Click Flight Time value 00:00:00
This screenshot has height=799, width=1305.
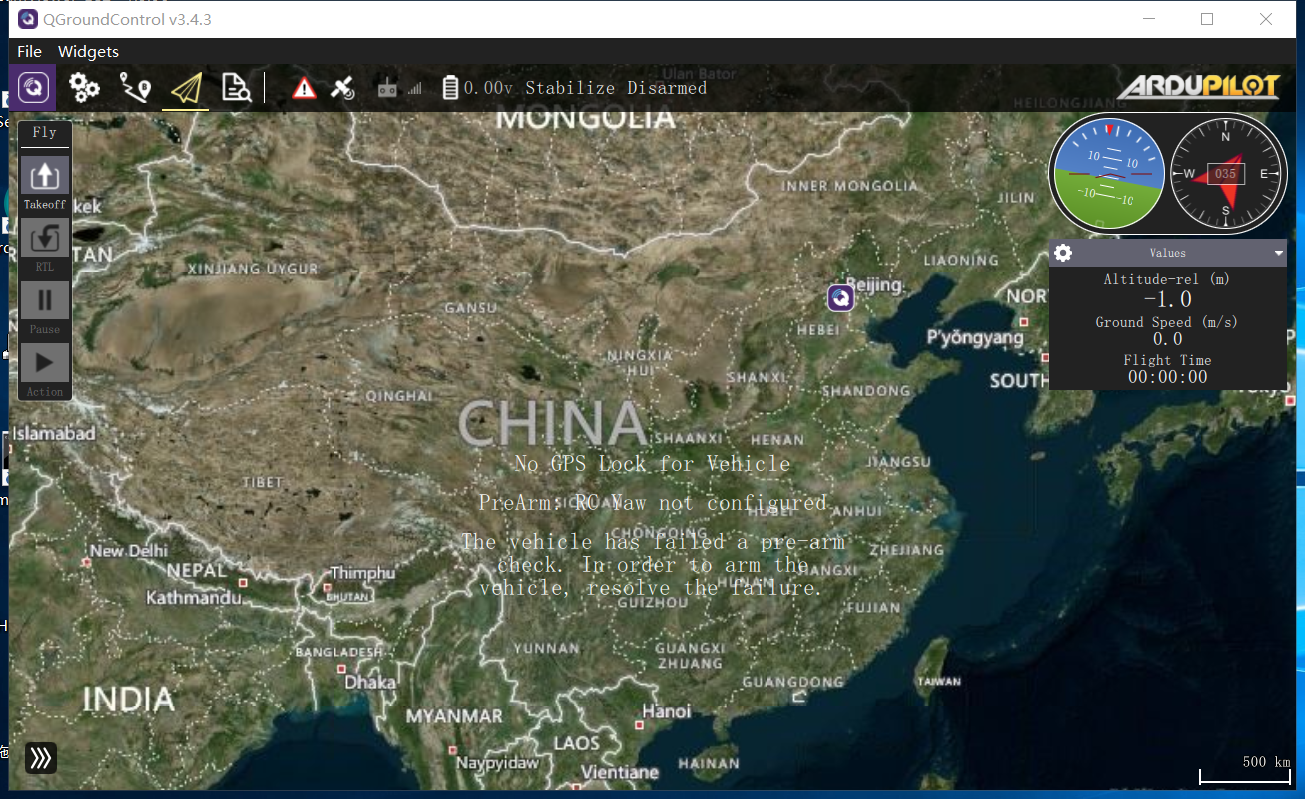point(1167,377)
